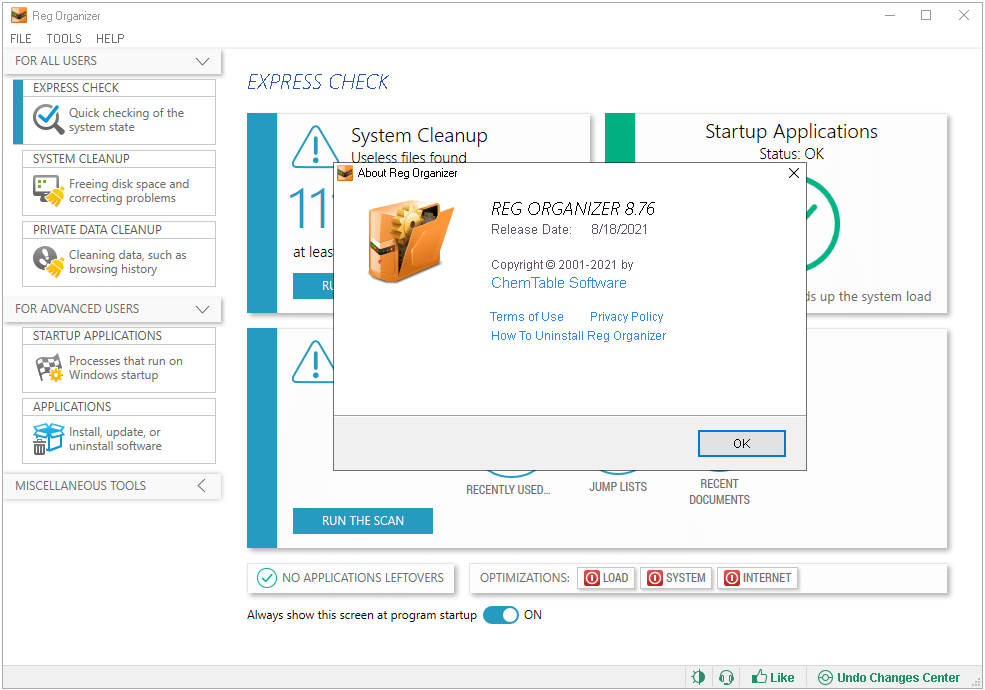The image size is (985, 690).
Task: Click the contrast theme icon in status bar
Action: point(698,677)
